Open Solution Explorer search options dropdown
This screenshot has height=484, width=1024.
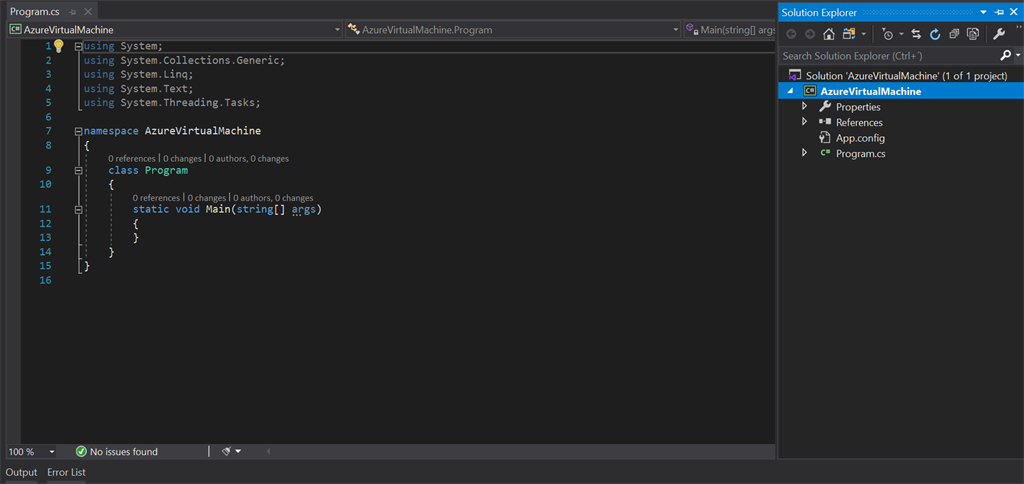[x=1017, y=56]
